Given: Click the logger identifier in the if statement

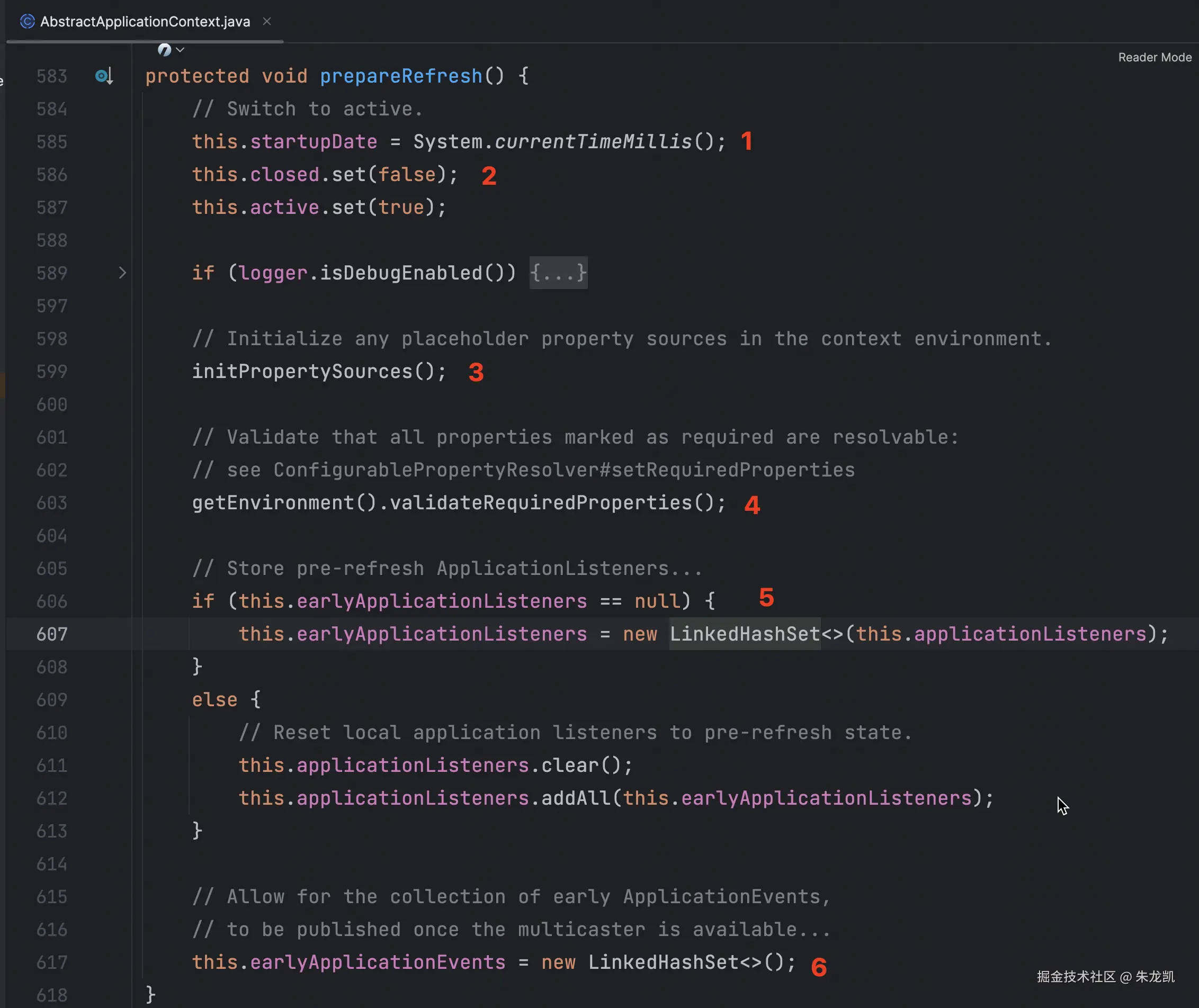Looking at the screenshot, I should pyautogui.click(x=273, y=273).
